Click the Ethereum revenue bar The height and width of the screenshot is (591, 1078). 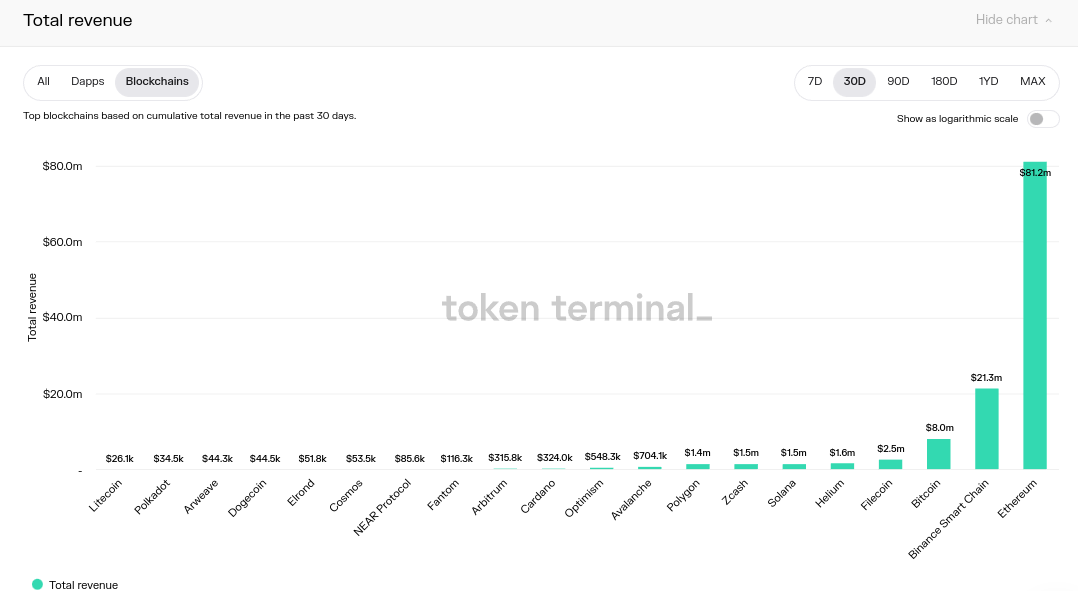pos(1035,315)
